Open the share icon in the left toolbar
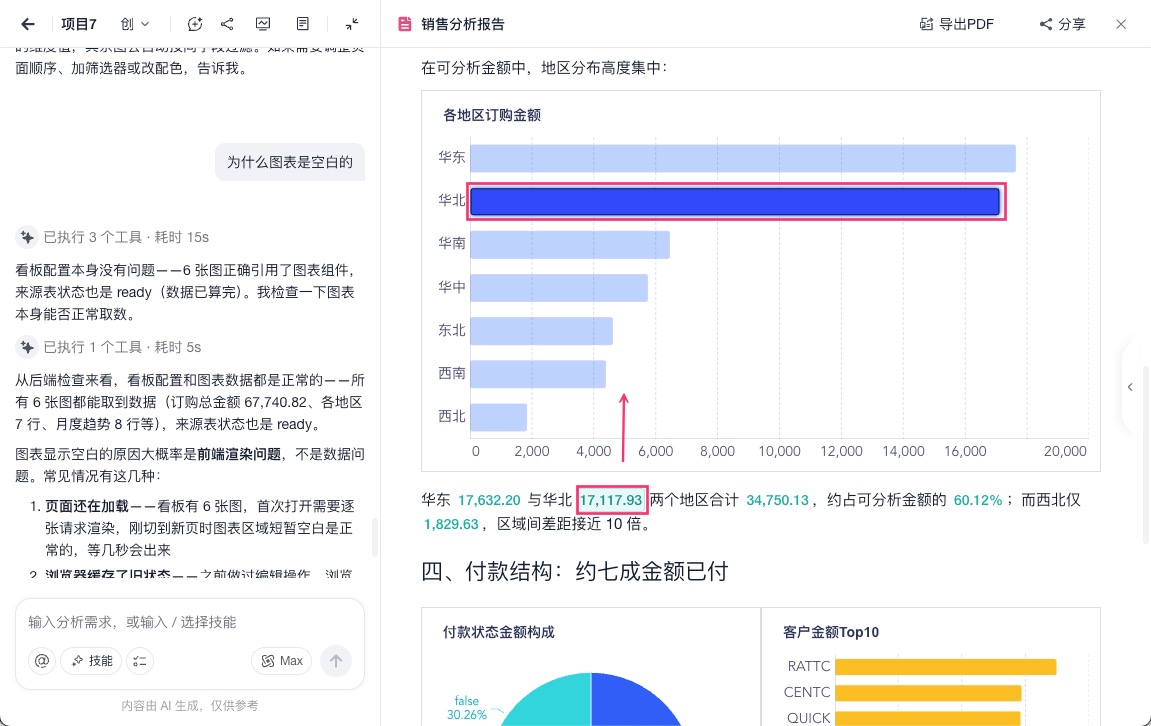1151x726 pixels. 228,24
